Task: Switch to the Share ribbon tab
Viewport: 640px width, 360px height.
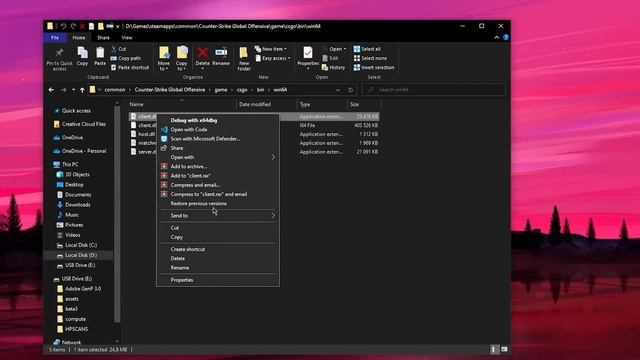Action: [103, 38]
